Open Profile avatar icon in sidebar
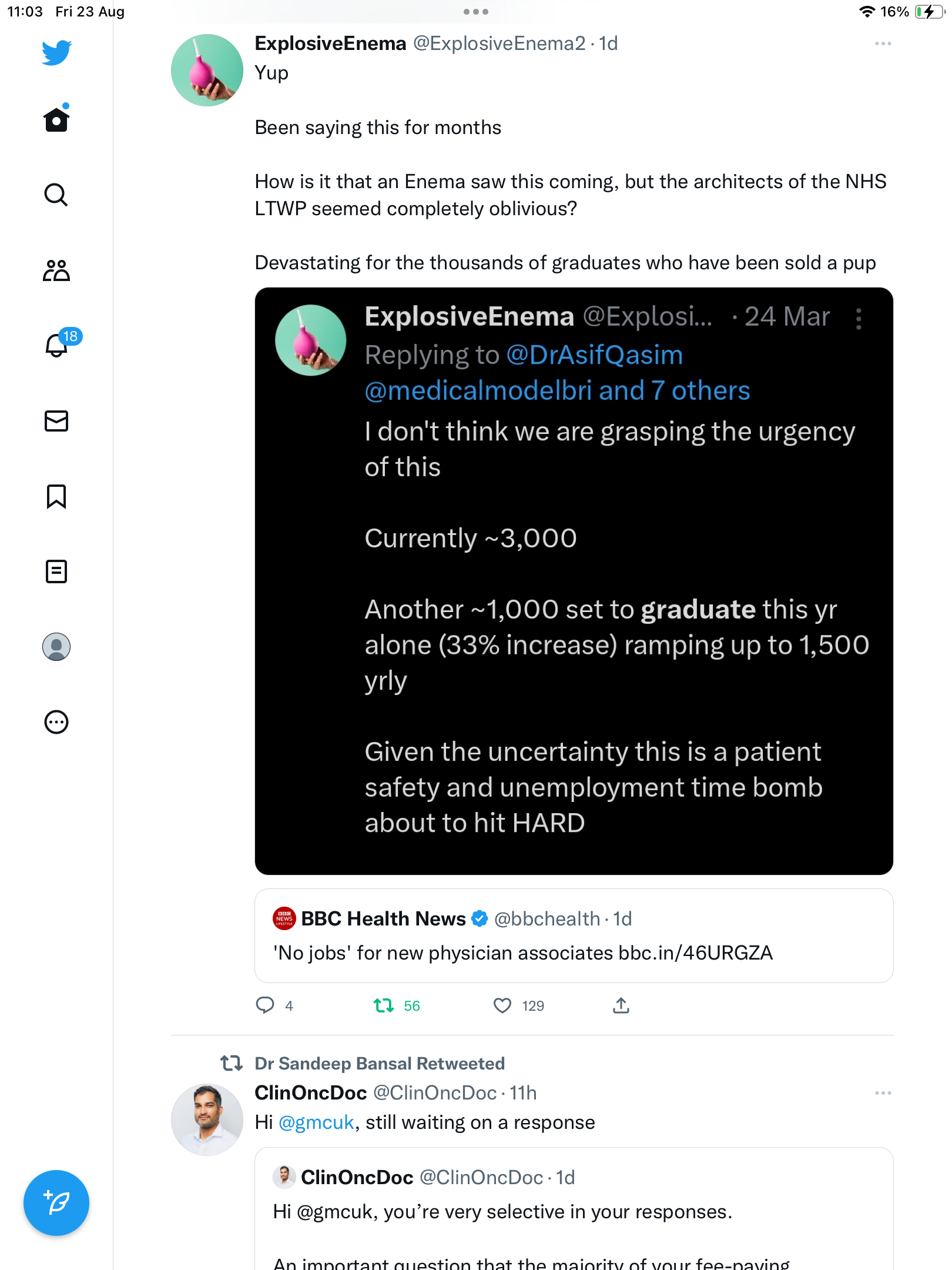The height and width of the screenshot is (1270, 952). 56,647
